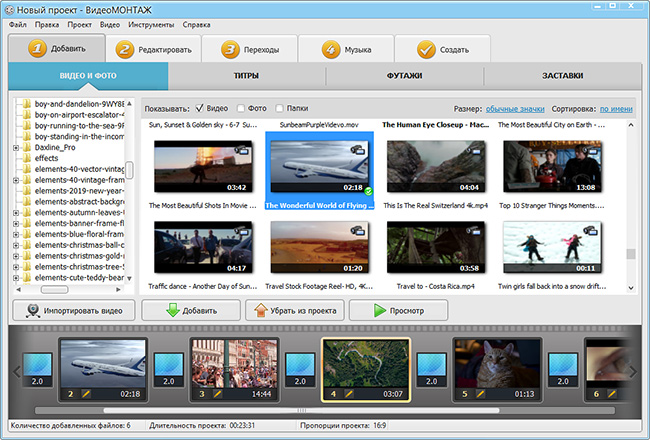The image size is (650, 440).
Task: Open the Инструменты menu
Action: [x=151, y=23]
